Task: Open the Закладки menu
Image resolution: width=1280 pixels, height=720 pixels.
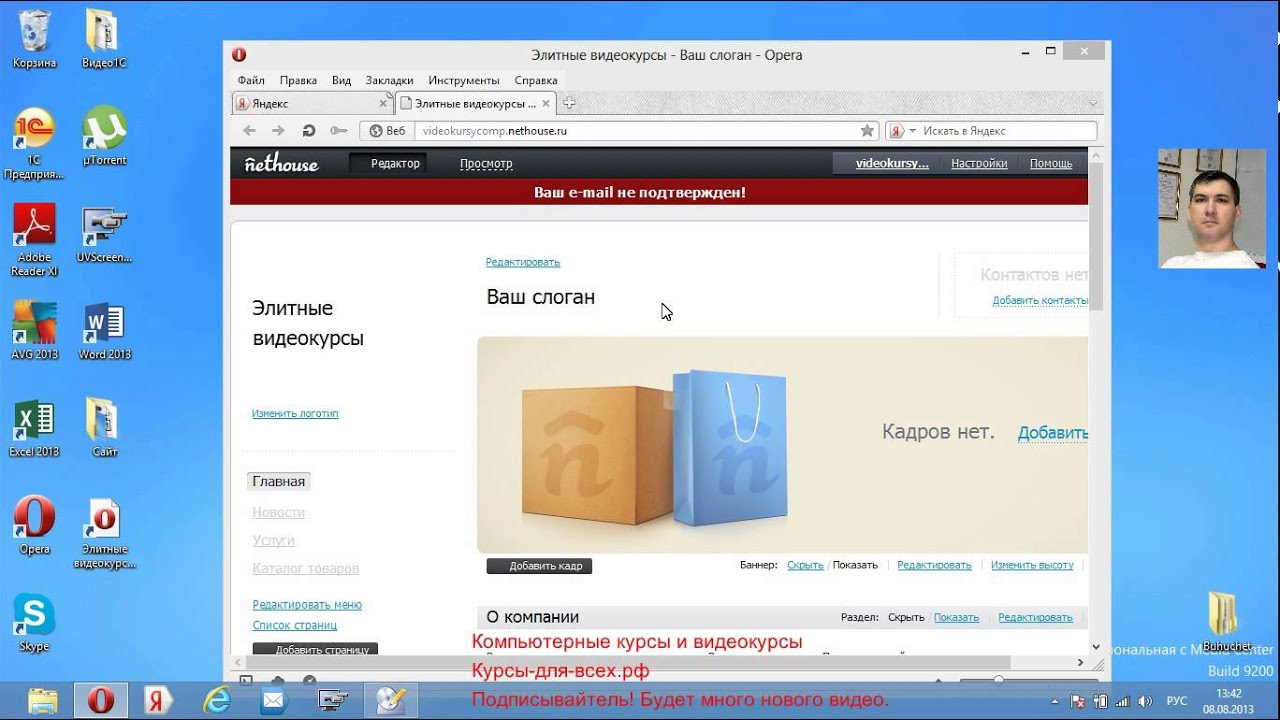Action: (x=389, y=80)
